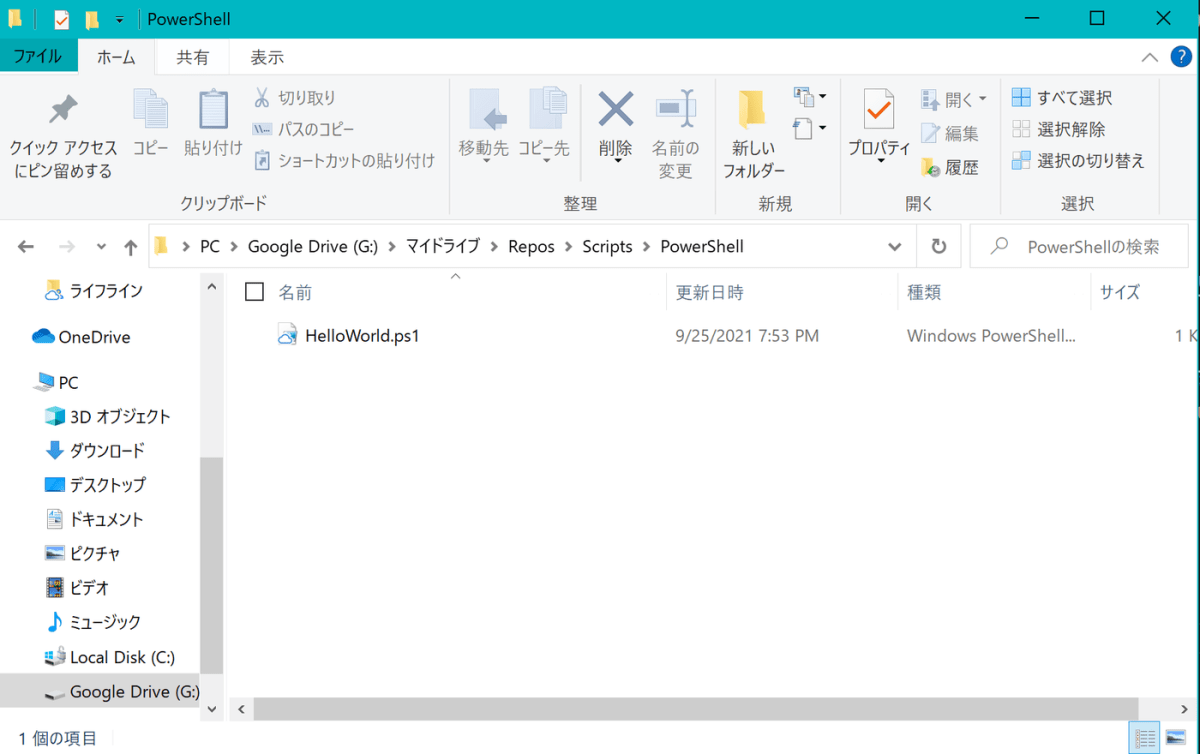Open the Move to (移動先) menu

(x=484, y=125)
